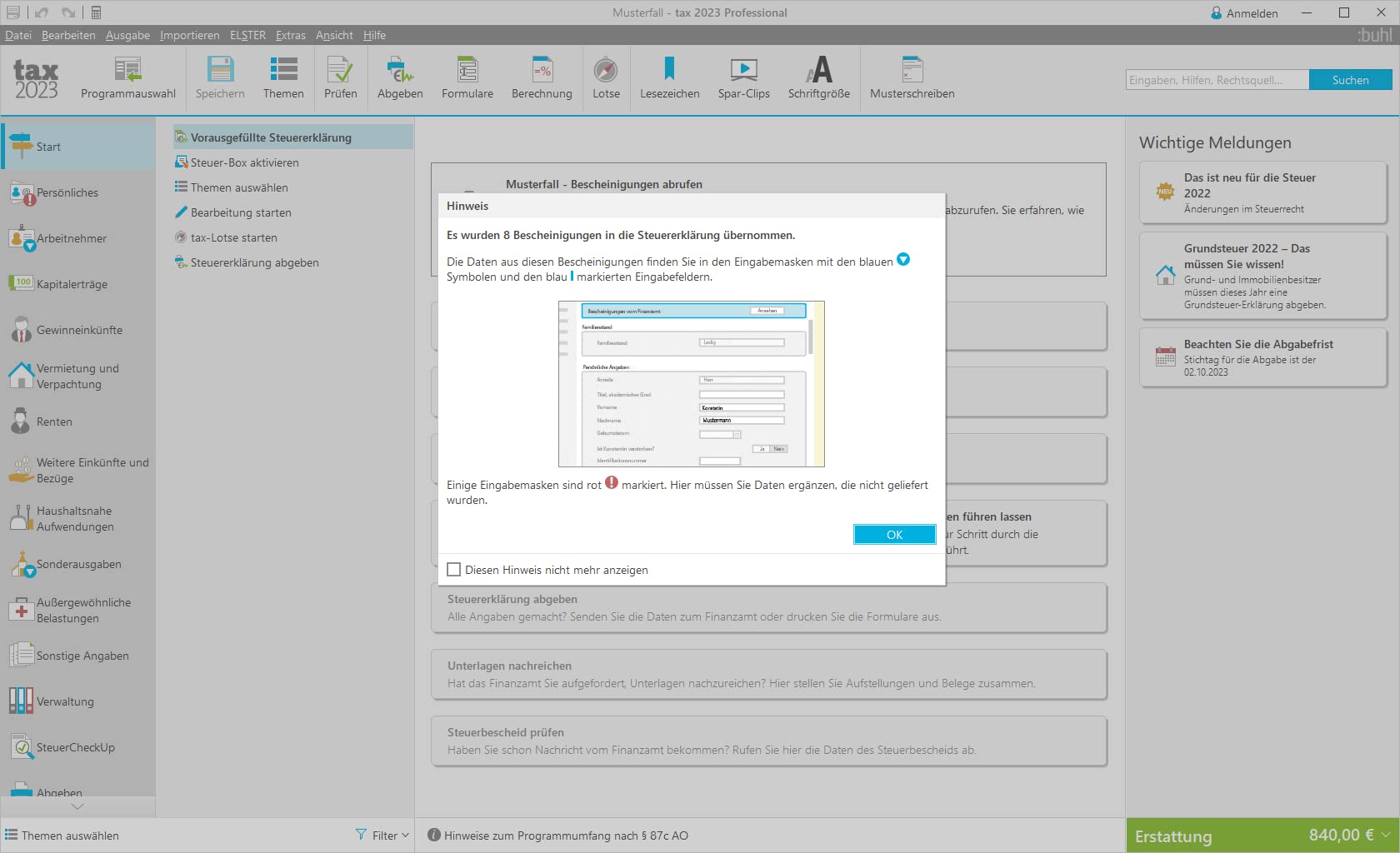Open the Datei menu
The image size is (1400, 853).
click(18, 35)
